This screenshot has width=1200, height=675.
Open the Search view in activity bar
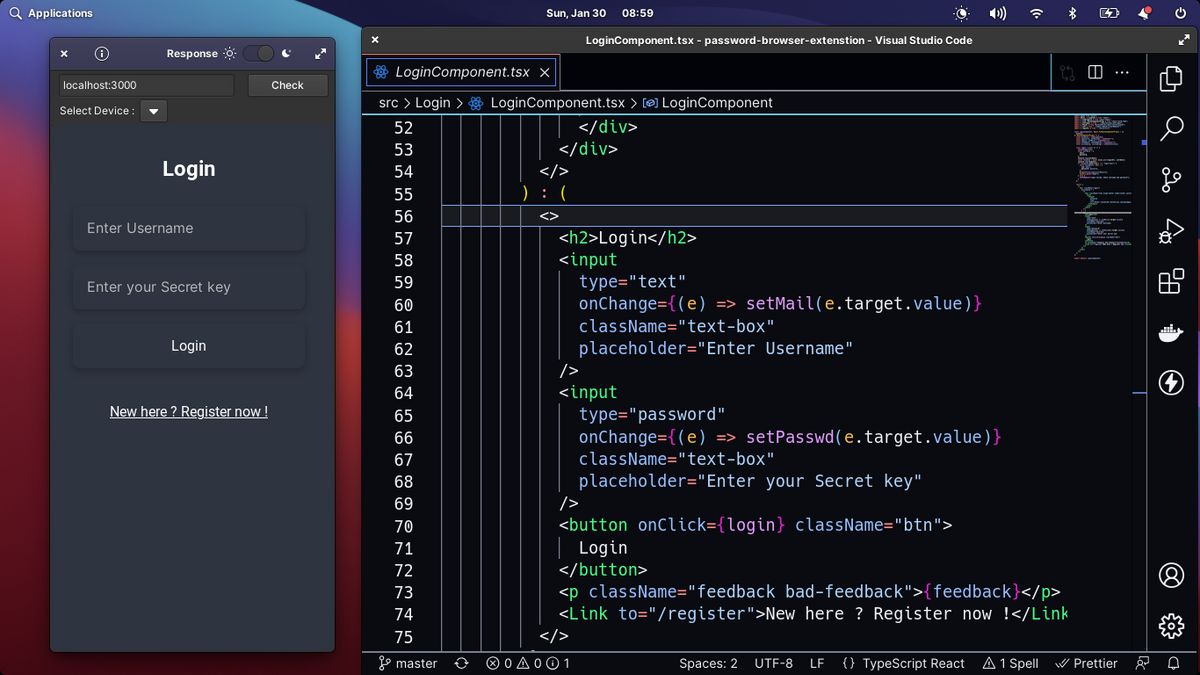[x=1171, y=129]
